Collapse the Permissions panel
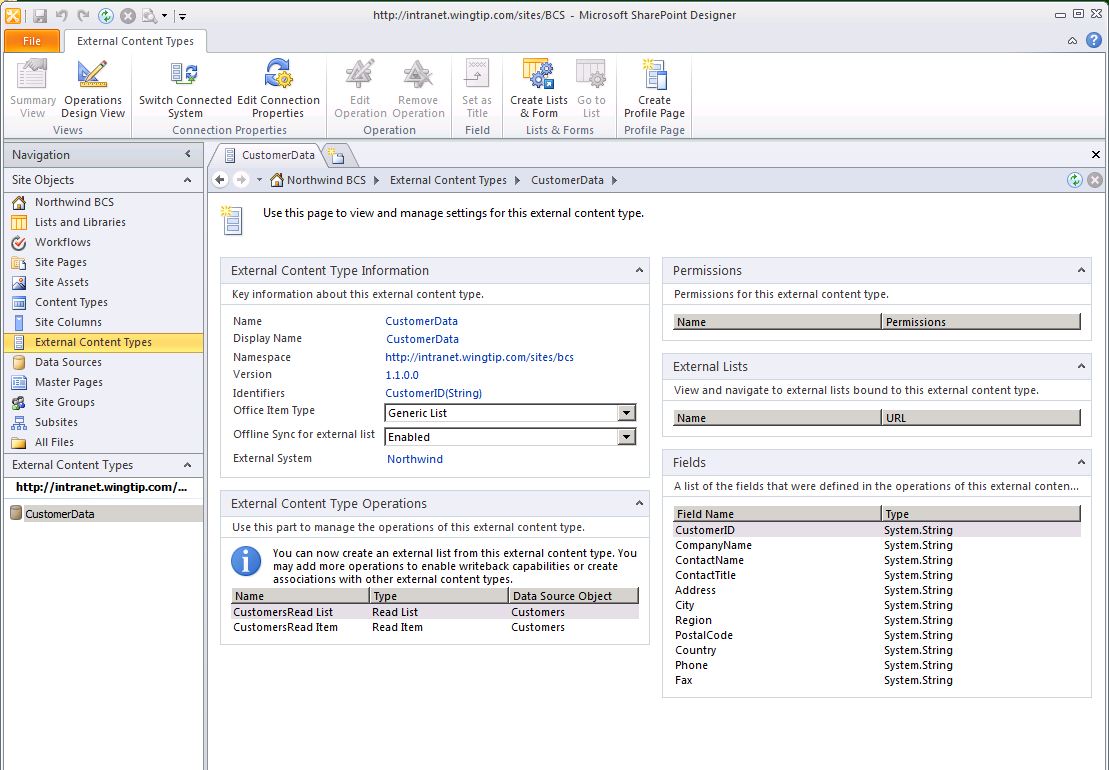The height and width of the screenshot is (770, 1109). 1081,270
